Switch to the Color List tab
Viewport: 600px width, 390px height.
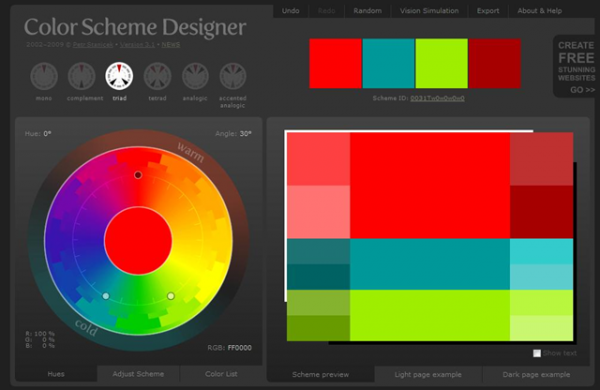point(221,374)
